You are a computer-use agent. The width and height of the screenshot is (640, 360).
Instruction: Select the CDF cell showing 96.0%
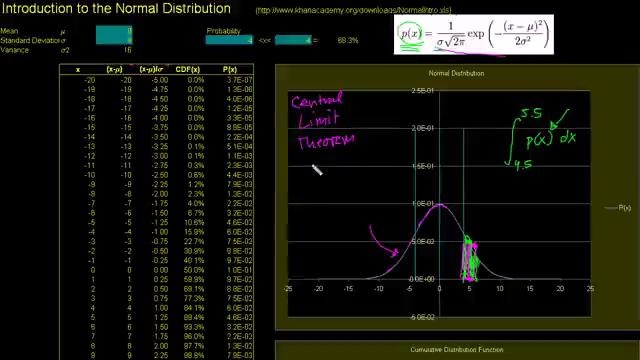coord(194,336)
